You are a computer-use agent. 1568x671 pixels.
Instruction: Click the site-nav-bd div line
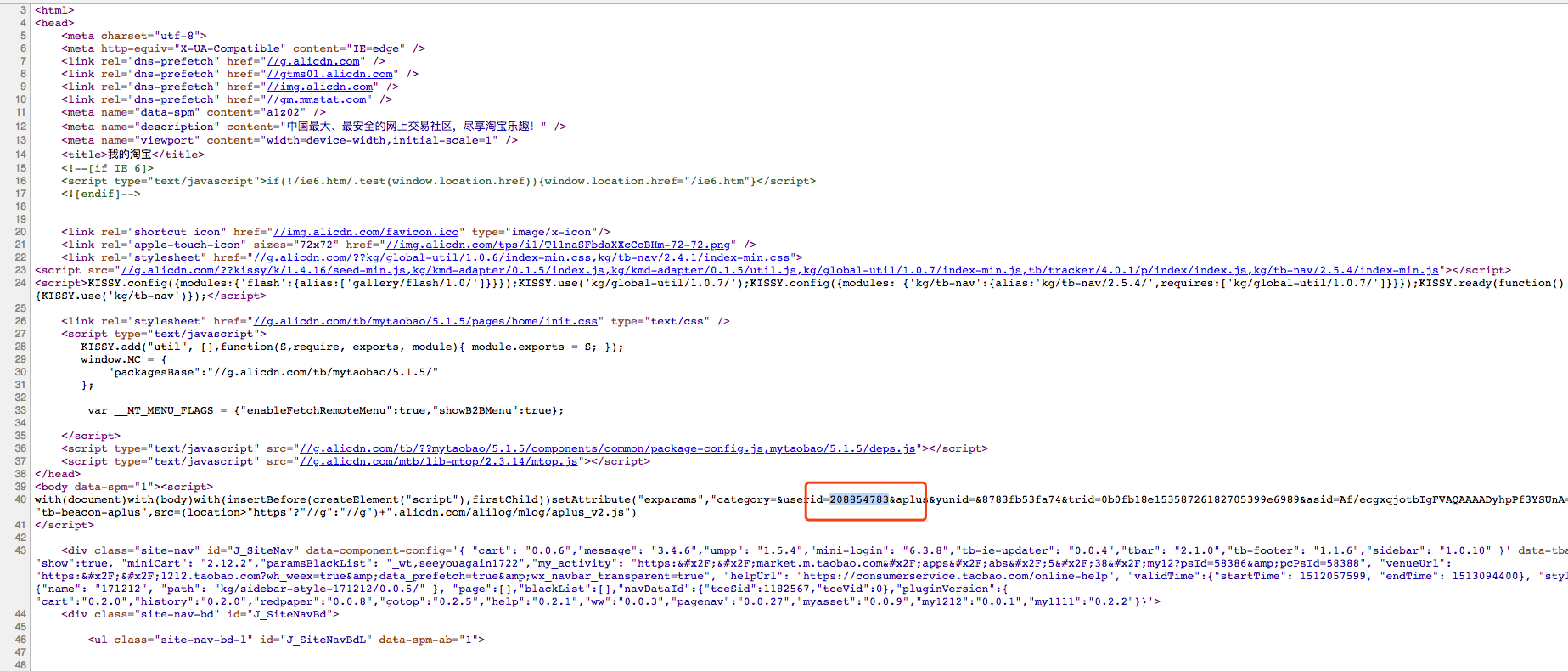point(200,614)
